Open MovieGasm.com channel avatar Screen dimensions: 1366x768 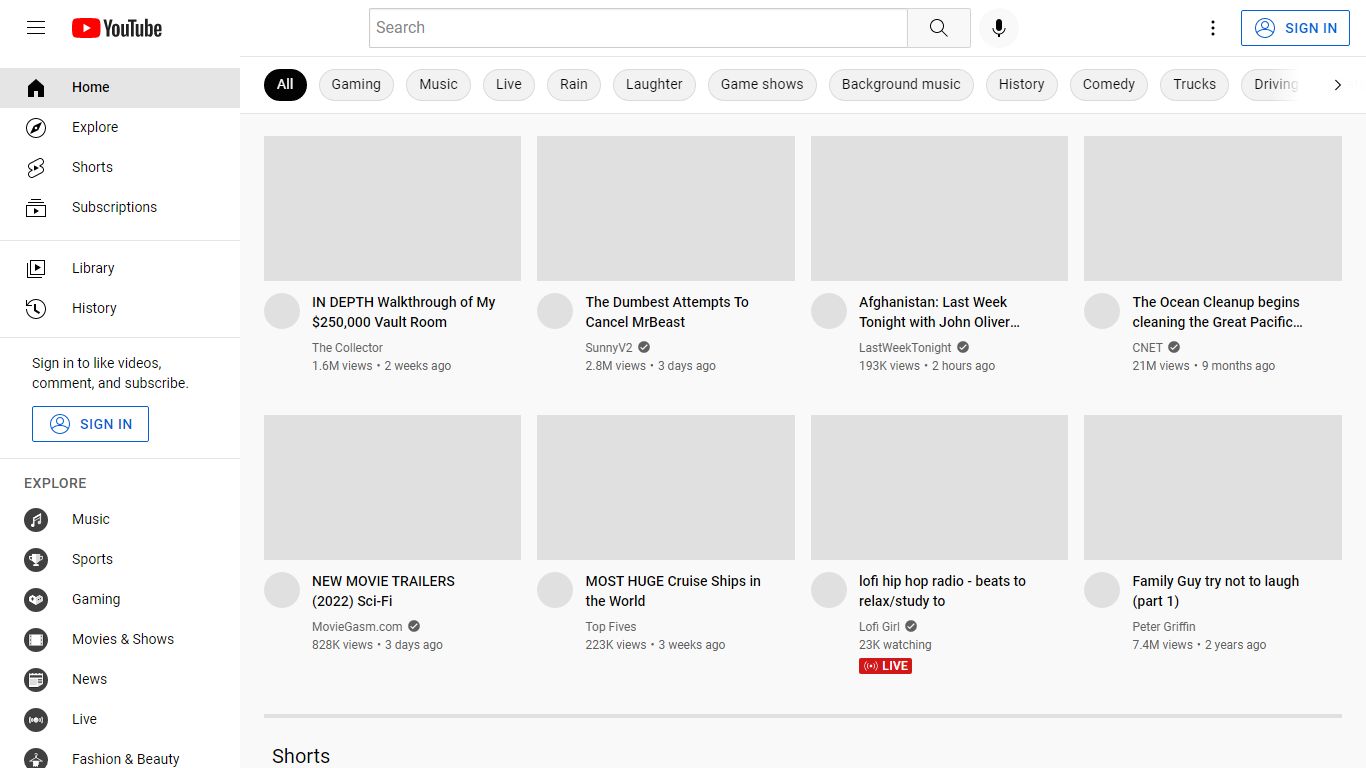pyautogui.click(x=282, y=590)
